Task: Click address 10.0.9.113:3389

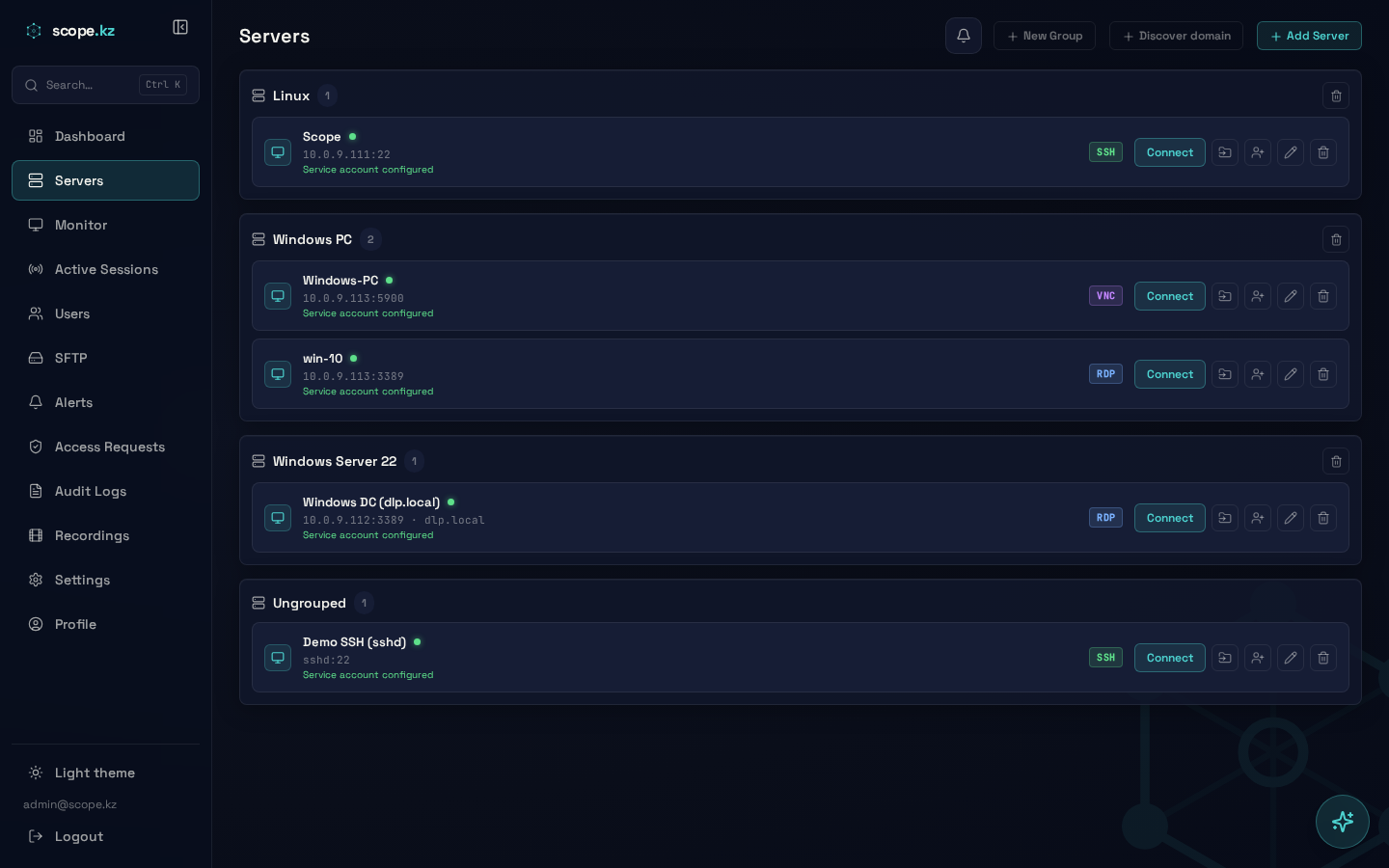Action: (x=353, y=376)
